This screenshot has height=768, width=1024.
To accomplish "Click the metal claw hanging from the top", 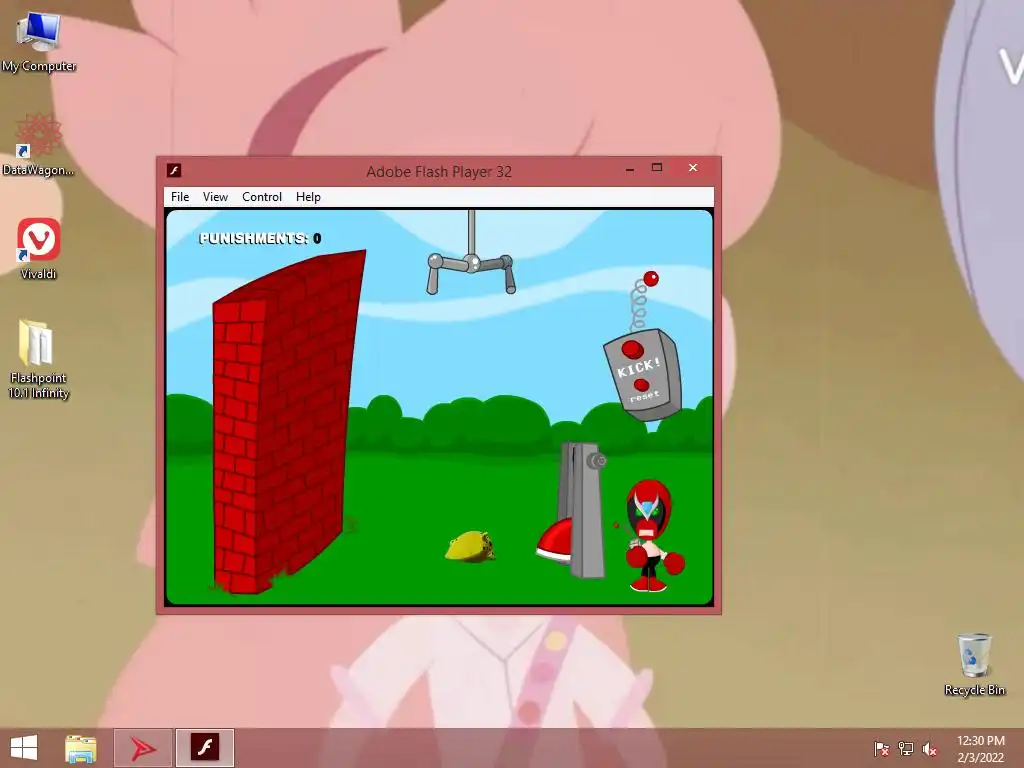I will pos(471,264).
